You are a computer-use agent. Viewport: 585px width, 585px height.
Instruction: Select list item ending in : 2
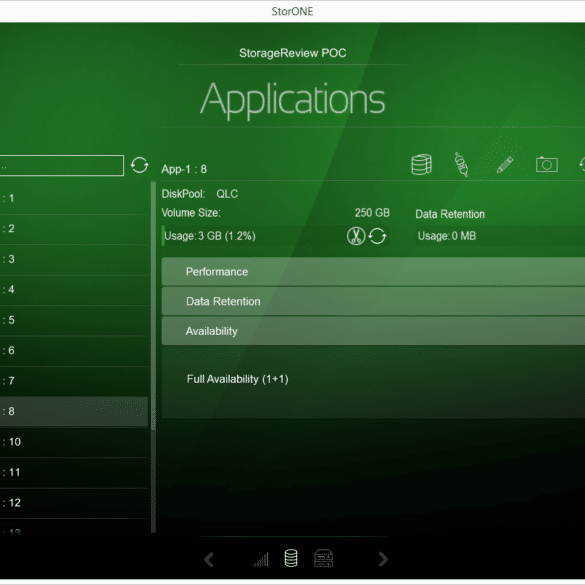coord(74,229)
